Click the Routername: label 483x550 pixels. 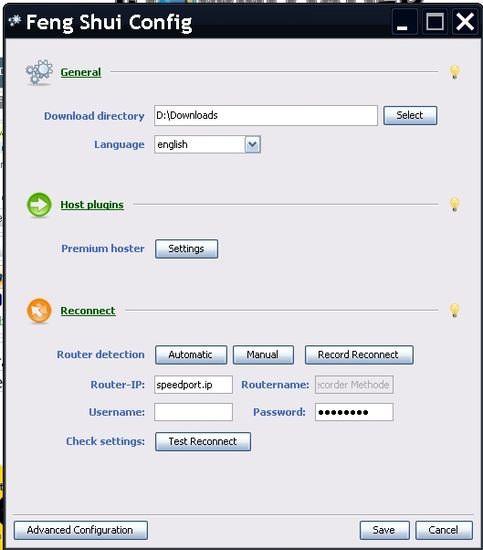[x=275, y=385]
